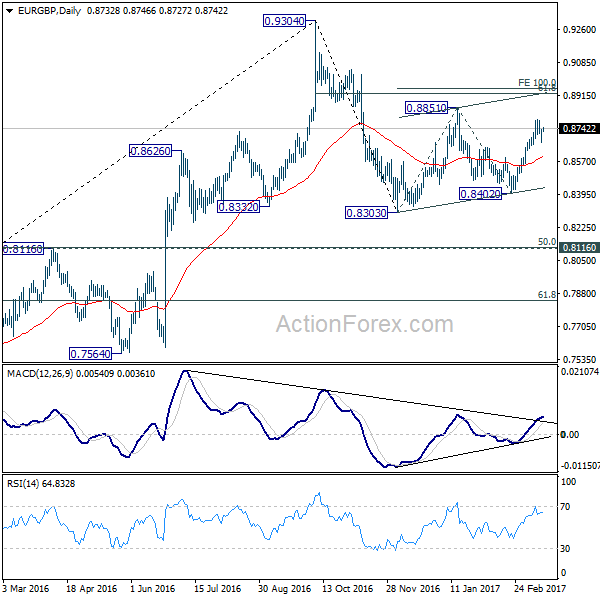Click the MACD scale value -0.011507
Screen dimensions: 600x600
click(579, 465)
